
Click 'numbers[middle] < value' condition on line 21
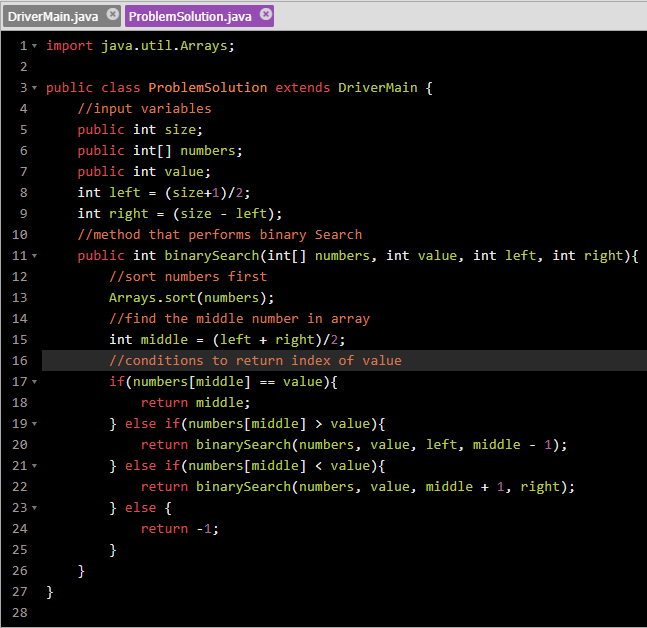pyautogui.click(x=279, y=466)
